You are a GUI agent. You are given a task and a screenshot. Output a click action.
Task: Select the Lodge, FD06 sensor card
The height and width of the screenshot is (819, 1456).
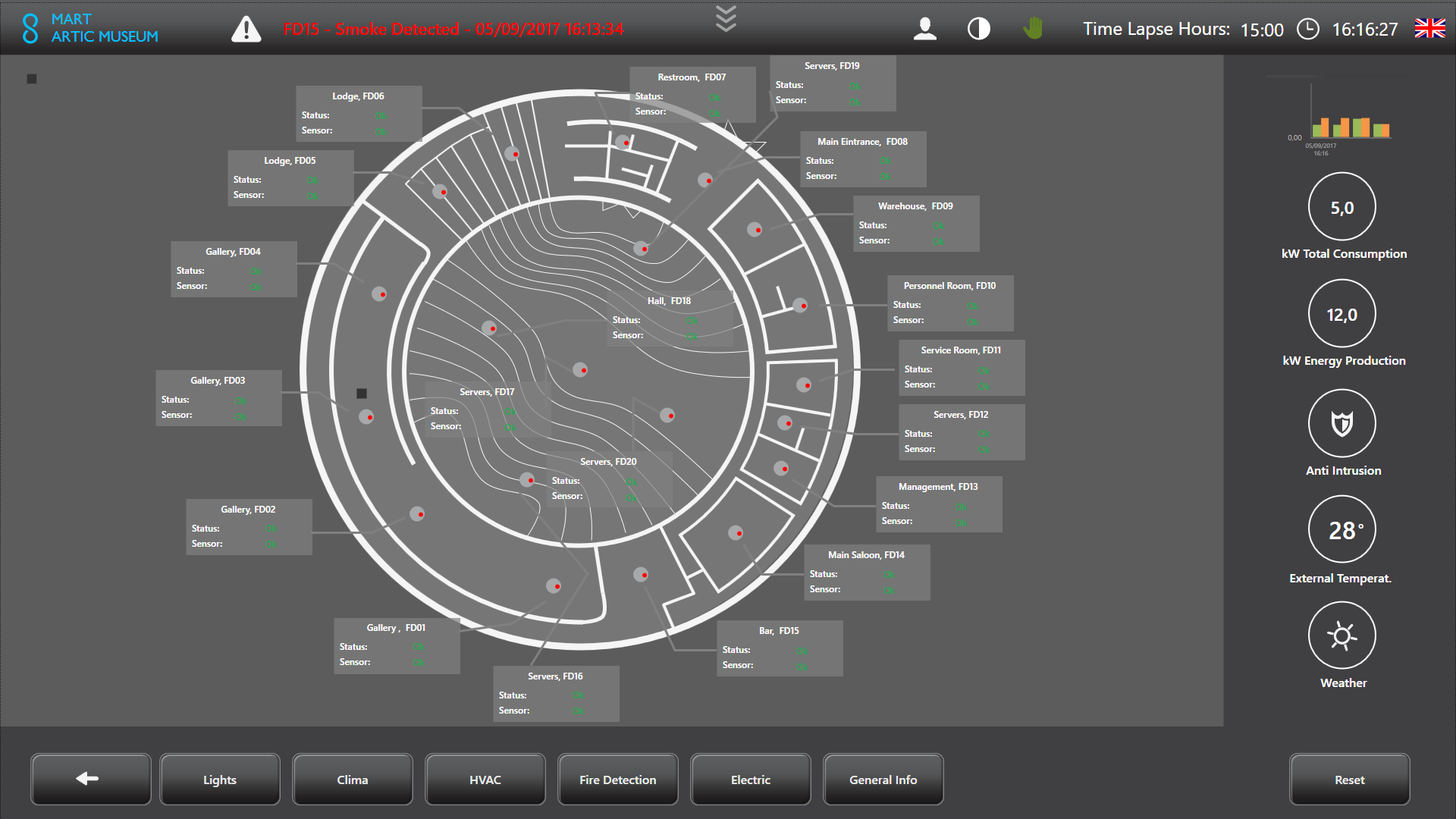(359, 114)
